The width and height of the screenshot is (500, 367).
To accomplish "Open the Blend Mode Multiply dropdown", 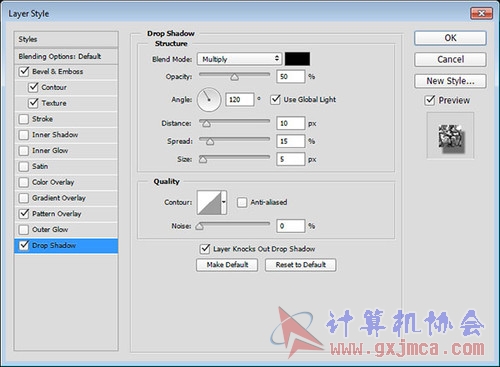I will coord(239,59).
